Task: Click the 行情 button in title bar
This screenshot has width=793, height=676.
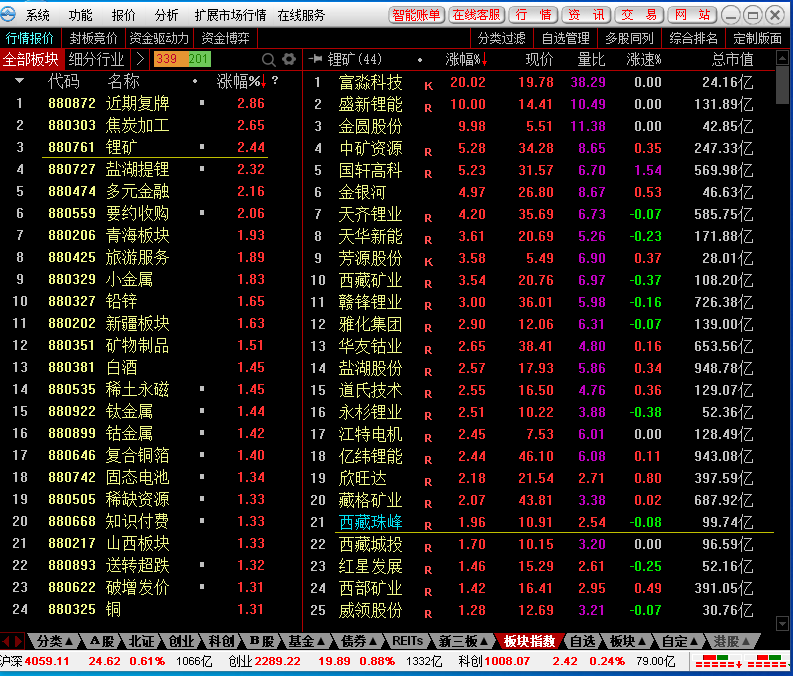Action: [534, 15]
